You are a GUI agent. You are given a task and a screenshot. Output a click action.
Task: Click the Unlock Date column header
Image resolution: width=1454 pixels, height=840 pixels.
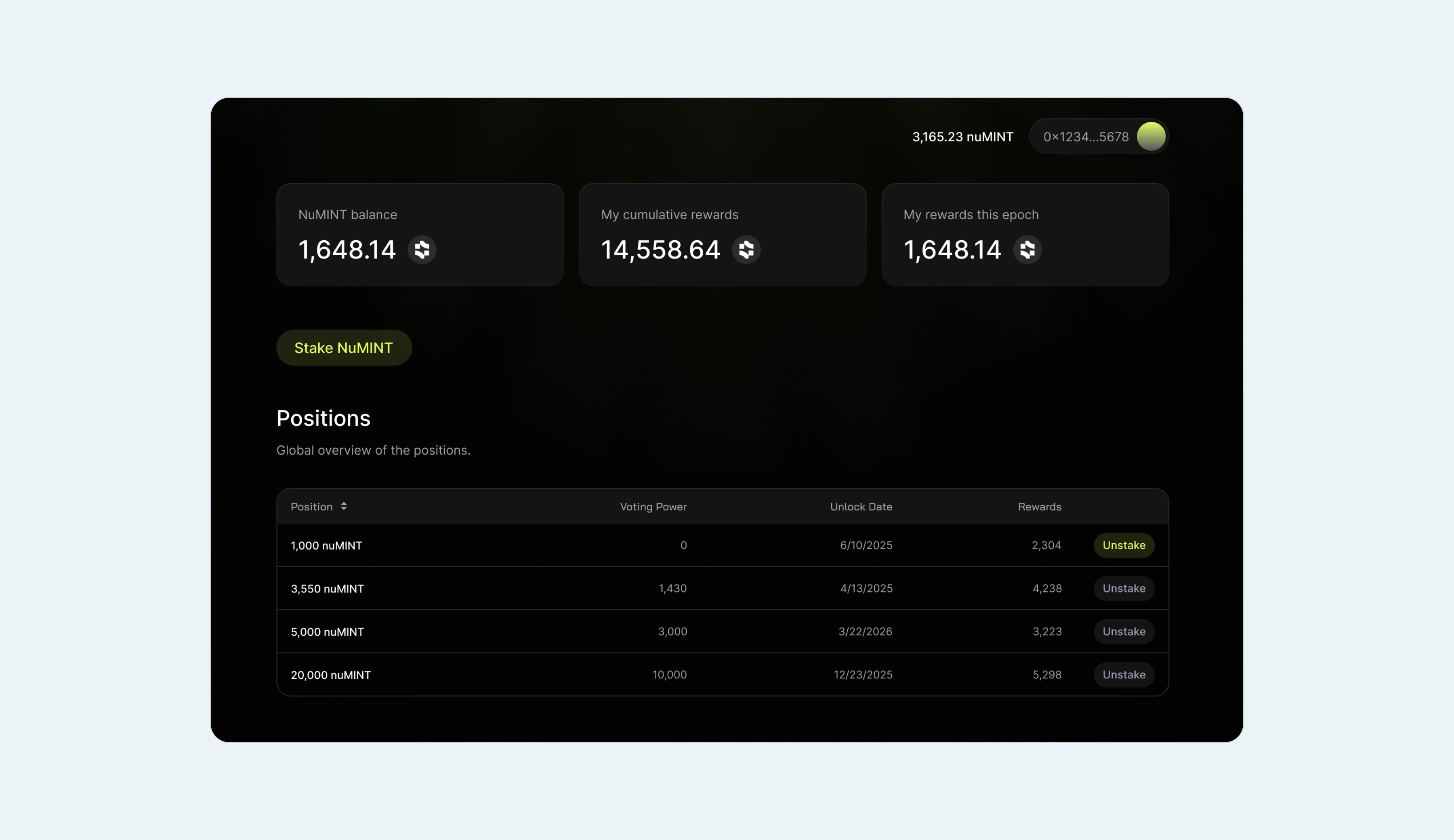(x=861, y=506)
